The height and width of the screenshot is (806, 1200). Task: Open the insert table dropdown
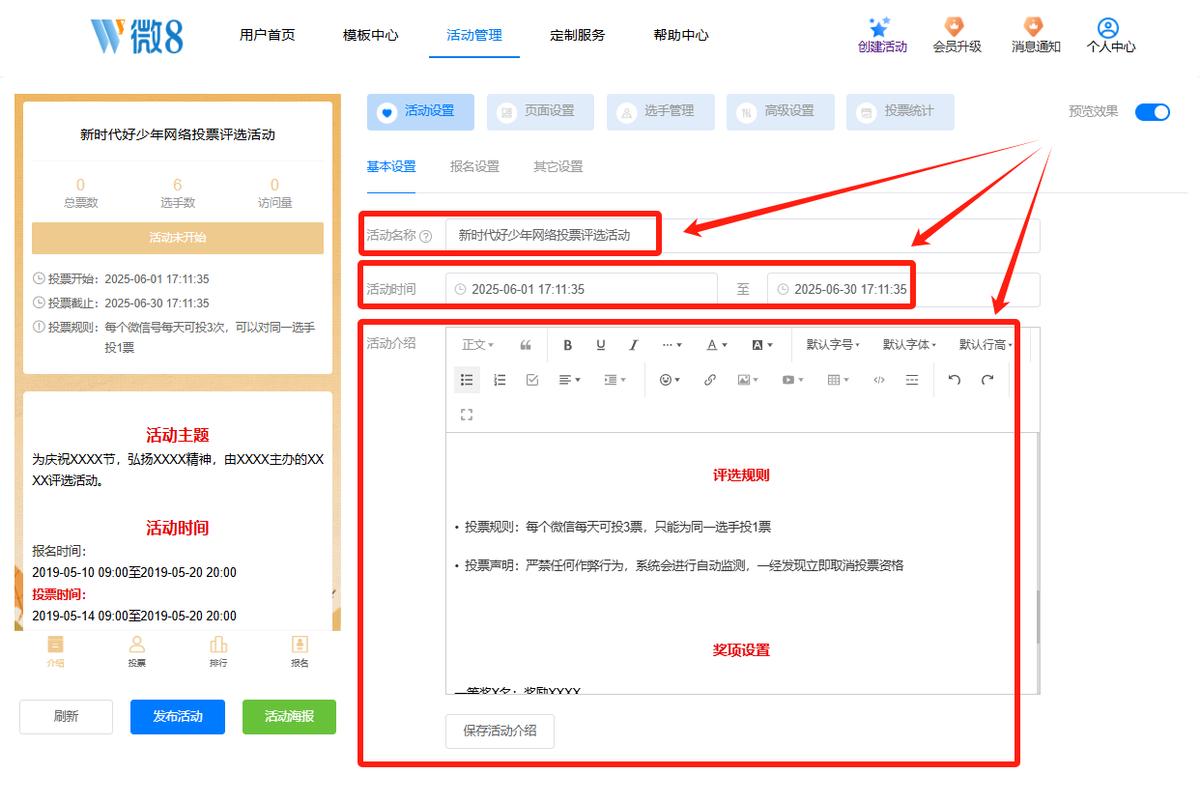coord(838,380)
